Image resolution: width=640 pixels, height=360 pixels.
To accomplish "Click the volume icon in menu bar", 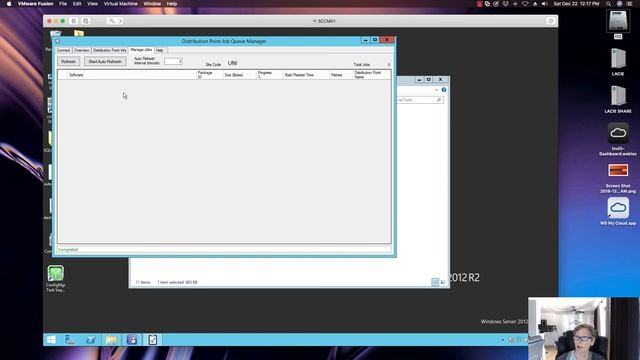I will (544, 4).
